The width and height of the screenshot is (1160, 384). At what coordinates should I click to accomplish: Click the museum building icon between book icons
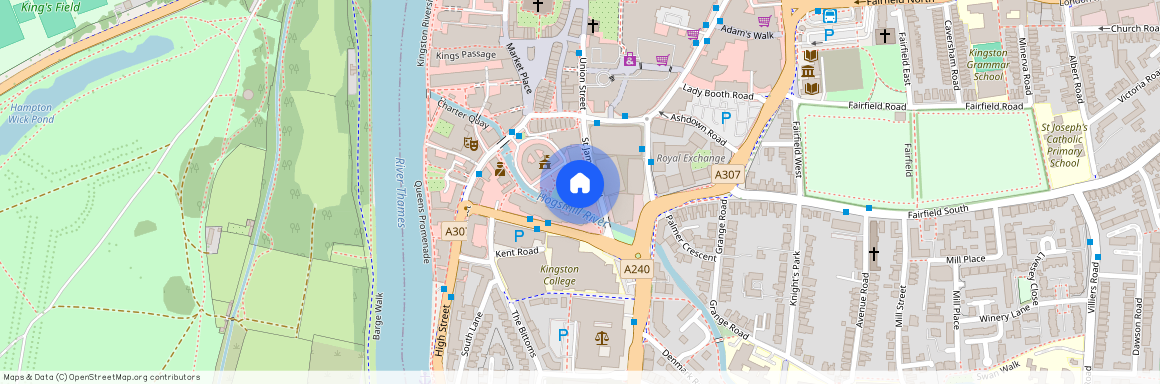click(809, 72)
